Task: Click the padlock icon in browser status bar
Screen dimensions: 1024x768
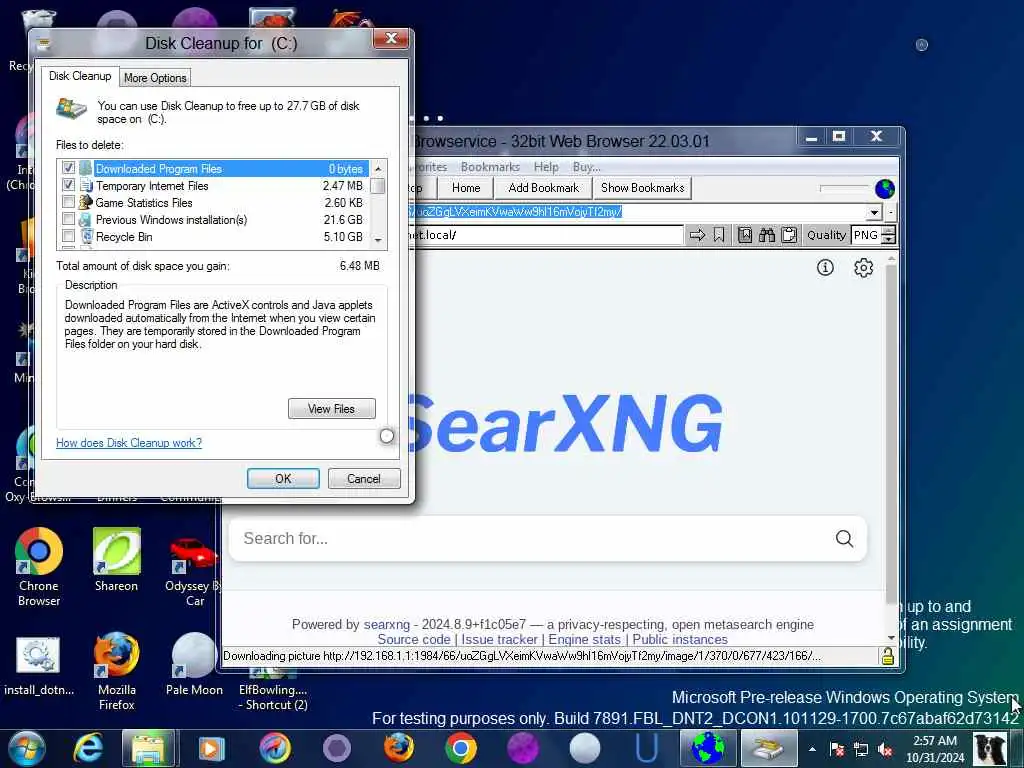Action: tap(888, 656)
